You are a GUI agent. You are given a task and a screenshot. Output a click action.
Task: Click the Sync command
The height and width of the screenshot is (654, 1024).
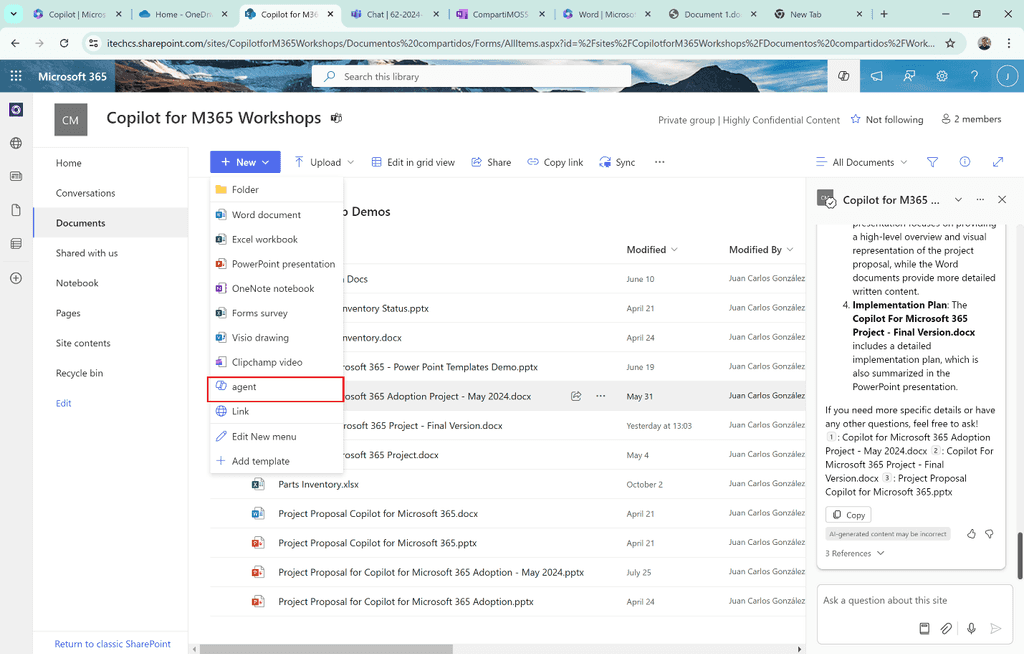tap(617, 162)
